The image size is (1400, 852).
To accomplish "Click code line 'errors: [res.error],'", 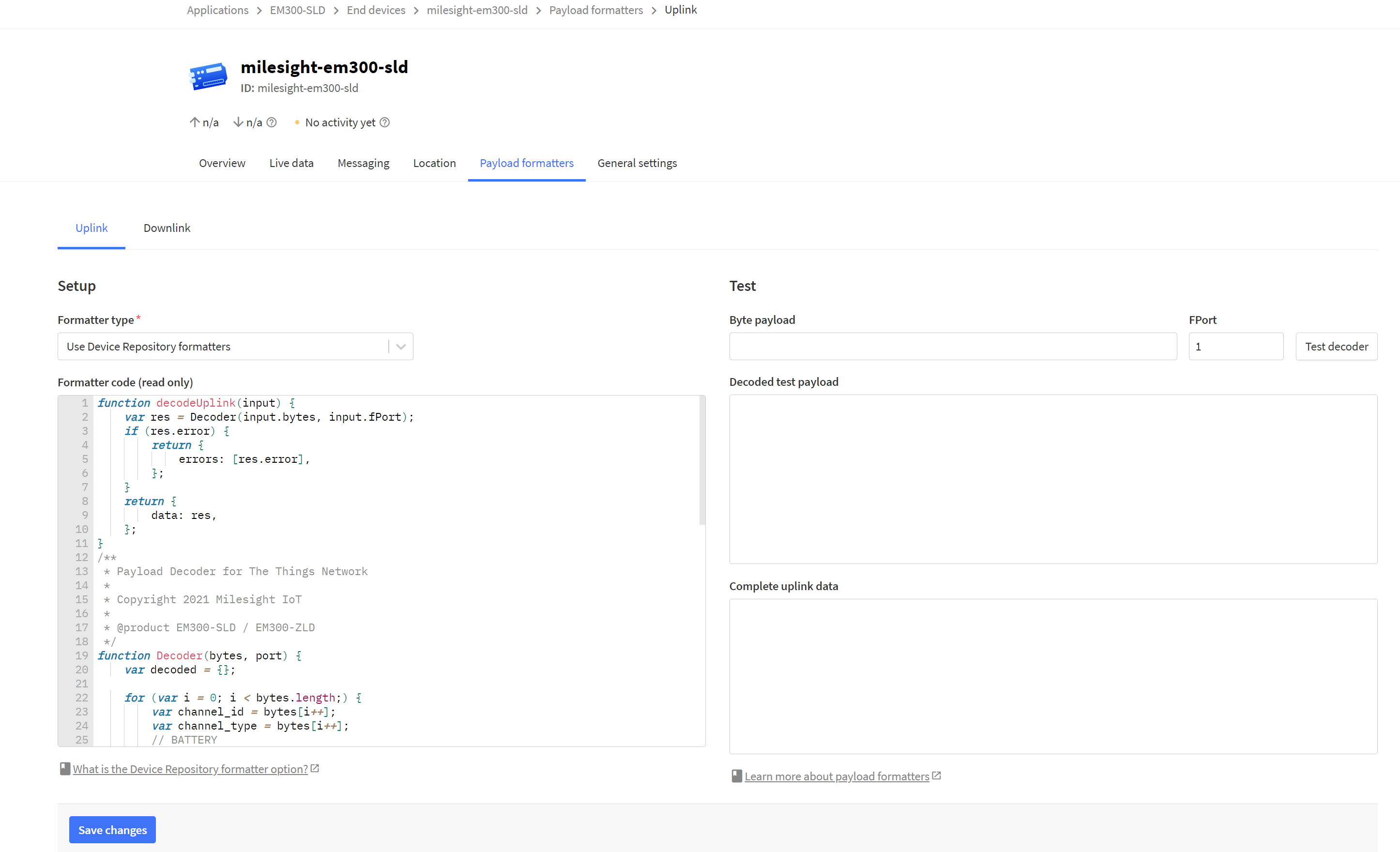I will [x=244, y=459].
